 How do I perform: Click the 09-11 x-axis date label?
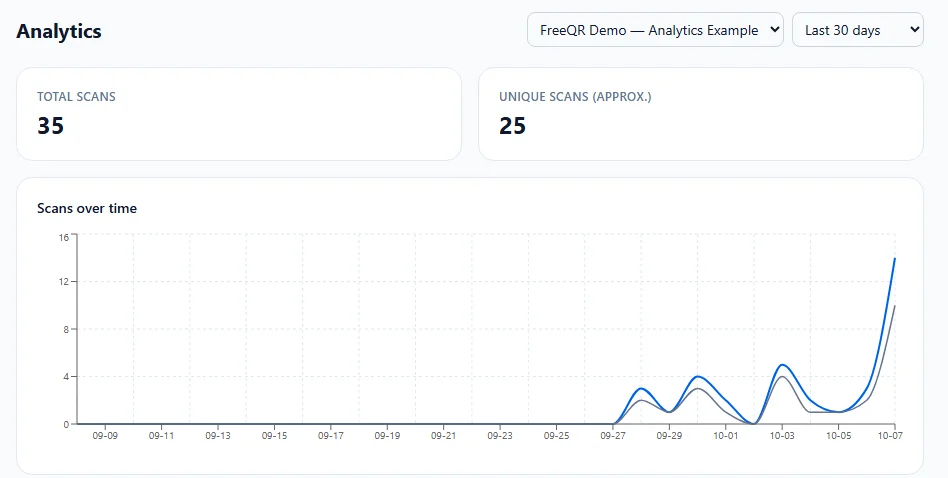[x=161, y=436]
